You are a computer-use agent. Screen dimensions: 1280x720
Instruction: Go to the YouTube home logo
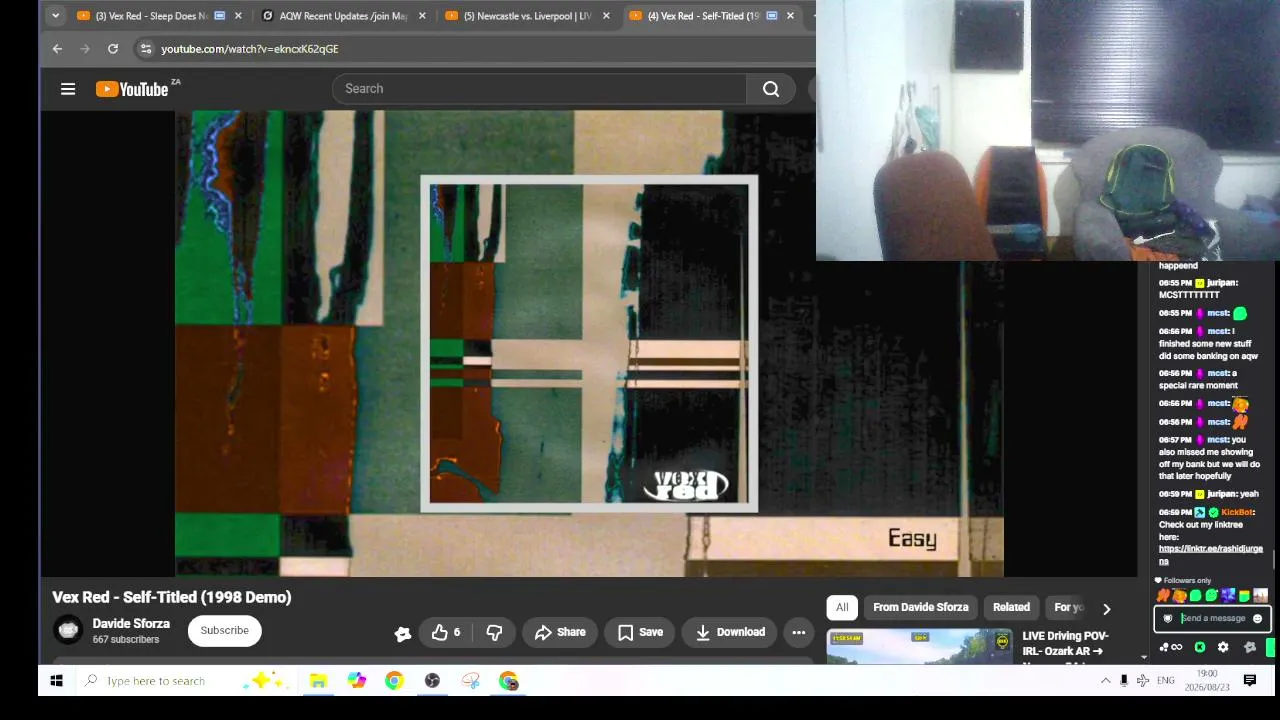point(132,89)
